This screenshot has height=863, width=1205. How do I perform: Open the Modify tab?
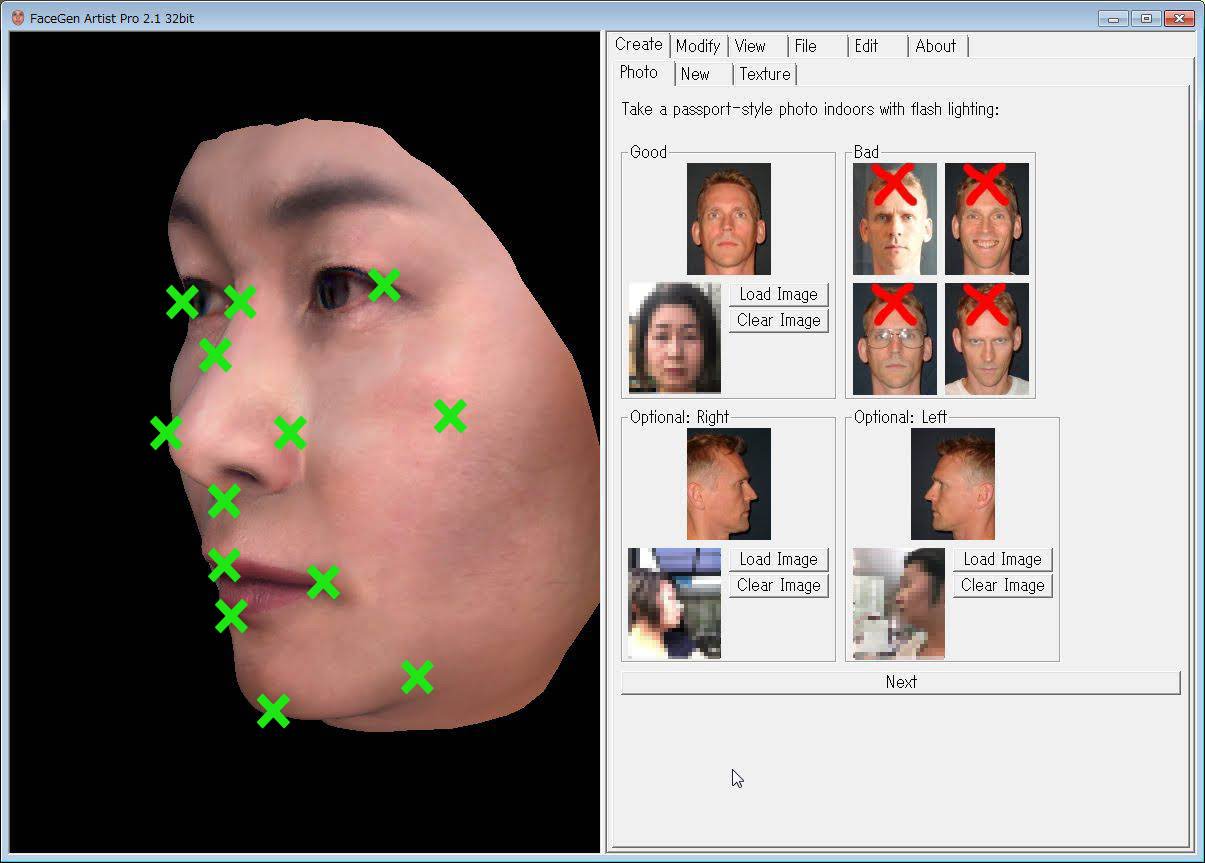pyautogui.click(x=697, y=46)
